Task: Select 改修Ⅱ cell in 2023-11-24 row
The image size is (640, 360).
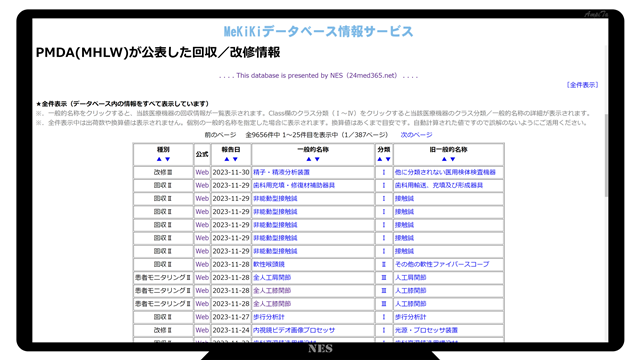Action: 163,330
